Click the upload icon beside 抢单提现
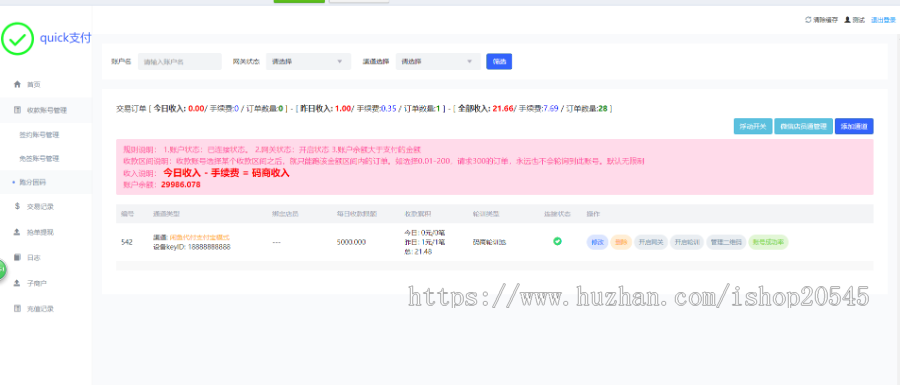Viewport: 900px width, 385px height. [17, 232]
